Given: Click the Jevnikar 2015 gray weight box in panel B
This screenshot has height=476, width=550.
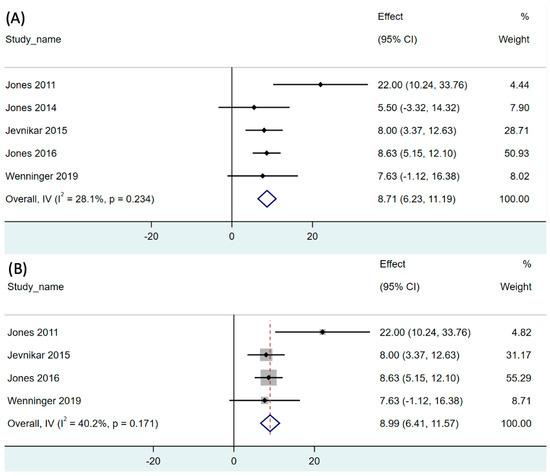Looking at the screenshot, I should [x=266, y=355].
